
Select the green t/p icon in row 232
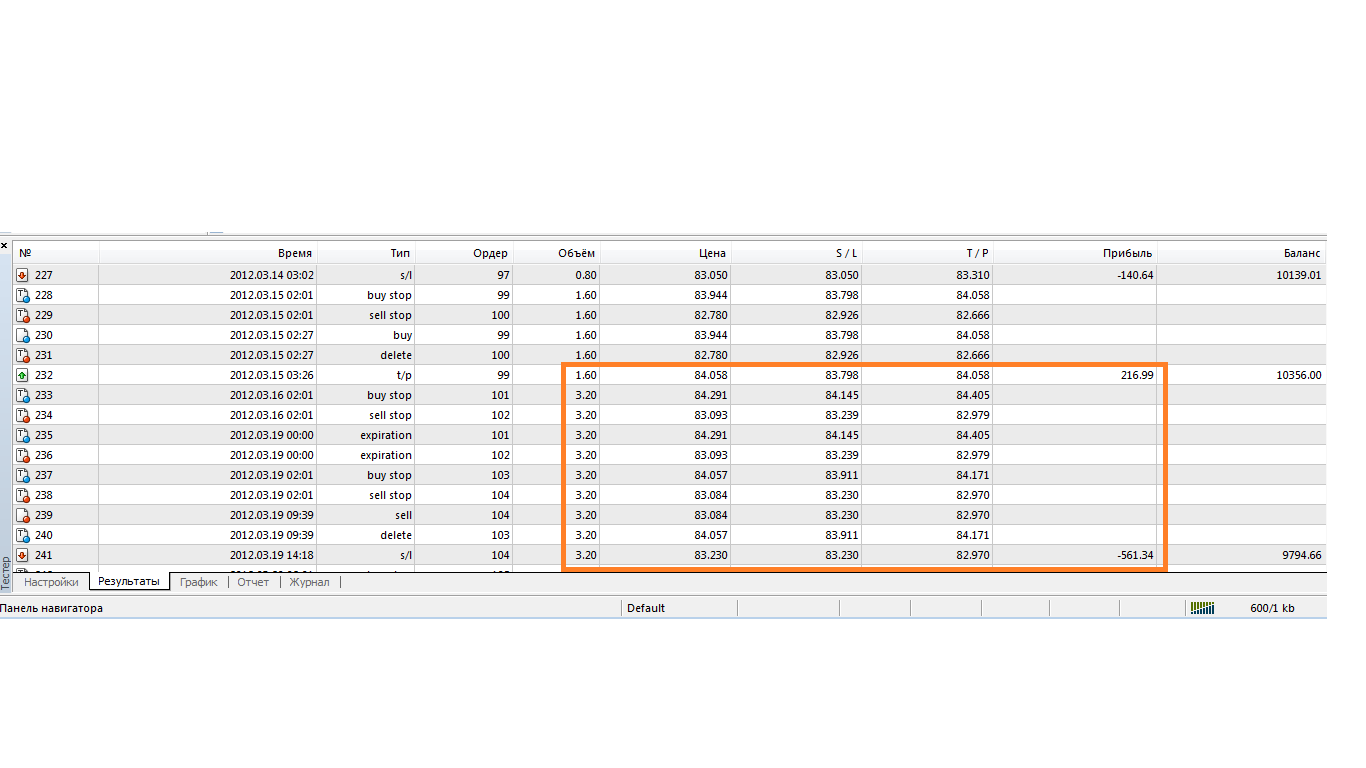point(22,375)
